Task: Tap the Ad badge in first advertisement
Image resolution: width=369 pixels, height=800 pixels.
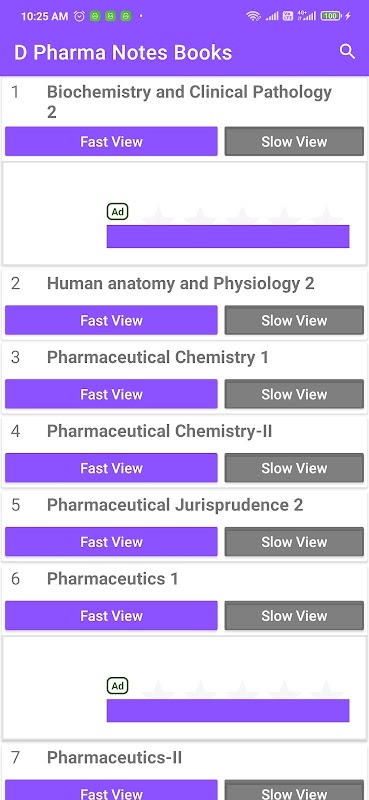Action: 117,212
